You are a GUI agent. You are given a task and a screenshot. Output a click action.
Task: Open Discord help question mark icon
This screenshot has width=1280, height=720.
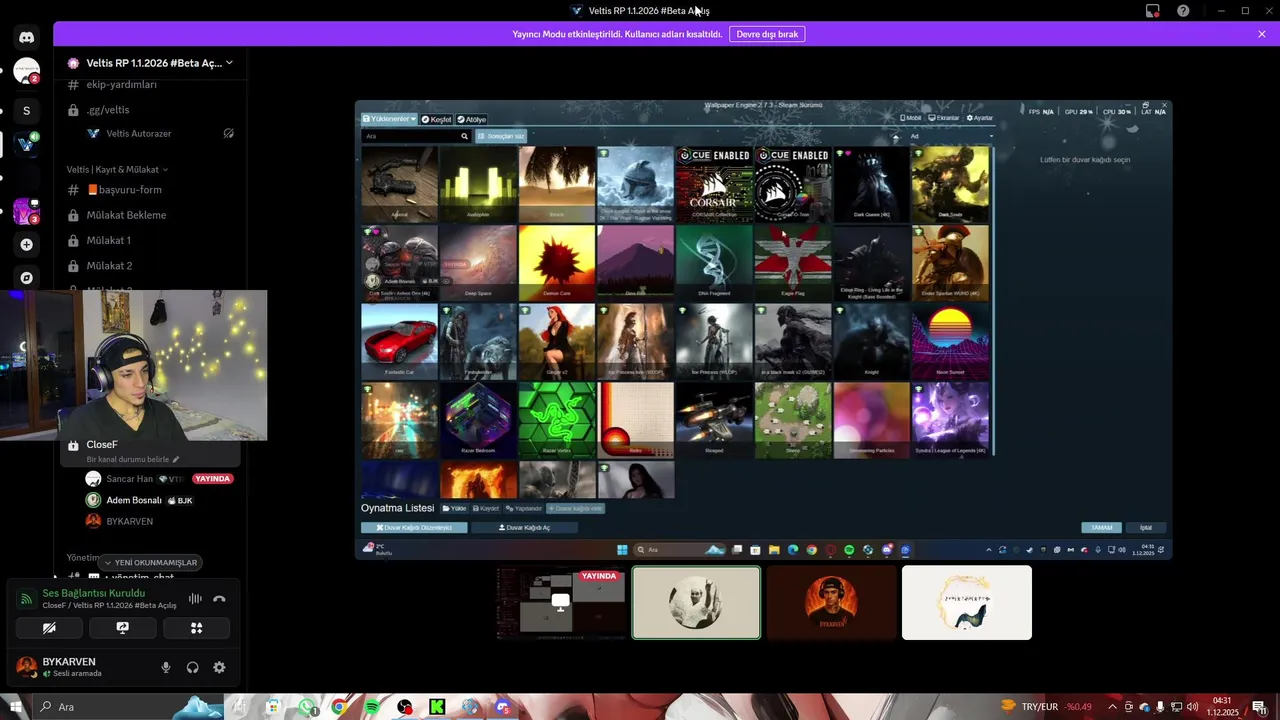tap(1183, 11)
